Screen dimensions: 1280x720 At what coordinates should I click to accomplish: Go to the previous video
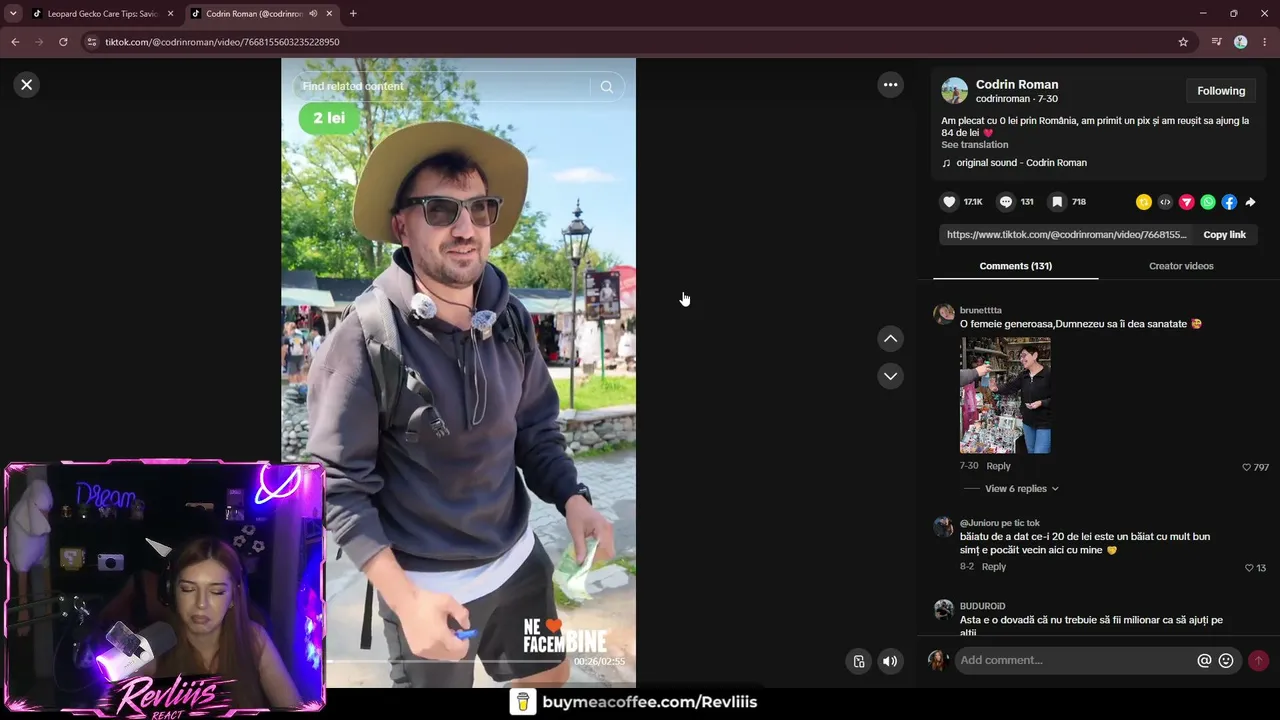point(890,339)
